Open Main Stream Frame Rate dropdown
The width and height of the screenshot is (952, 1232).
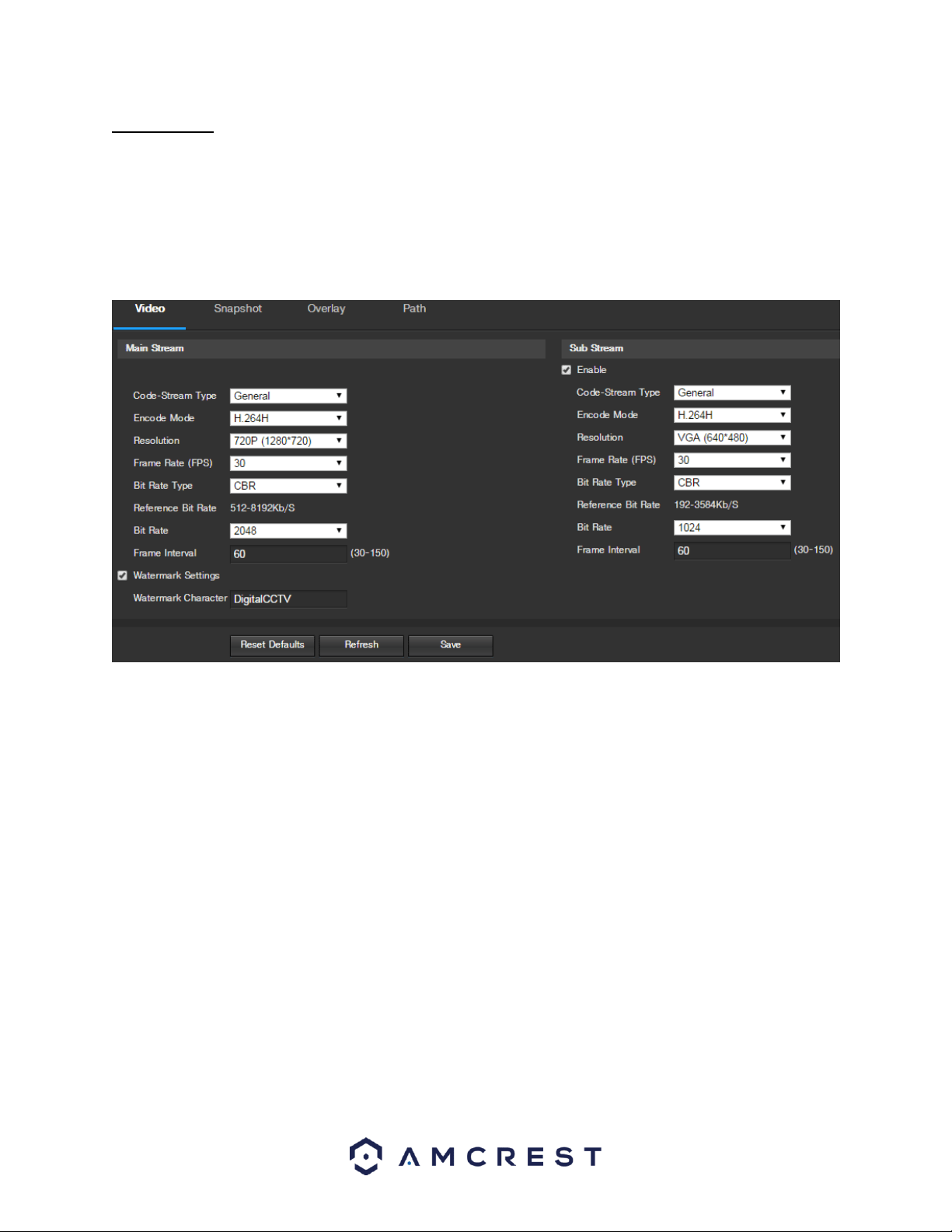288,463
